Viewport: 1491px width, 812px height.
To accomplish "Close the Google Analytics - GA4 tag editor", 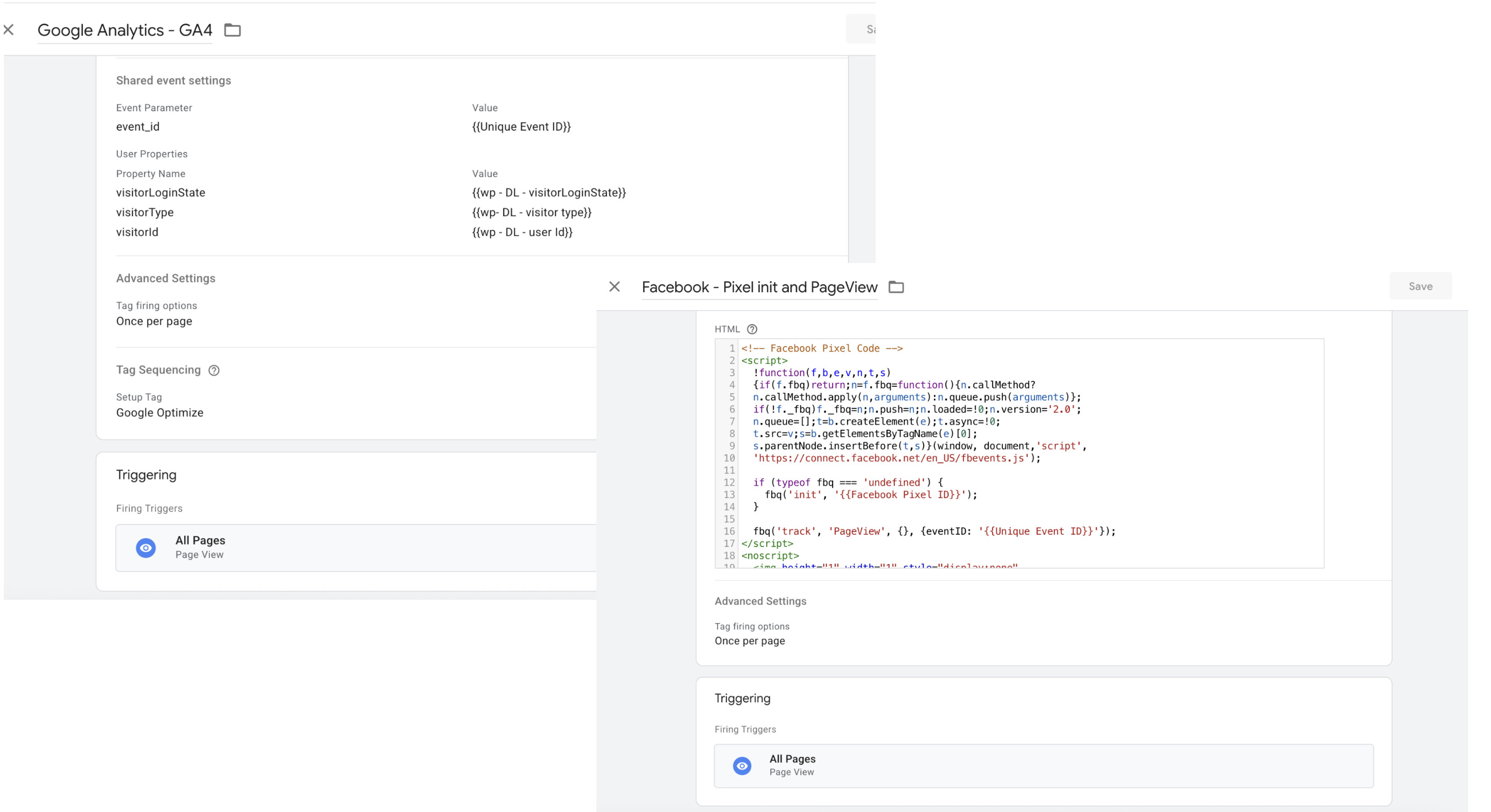I will 9,29.
